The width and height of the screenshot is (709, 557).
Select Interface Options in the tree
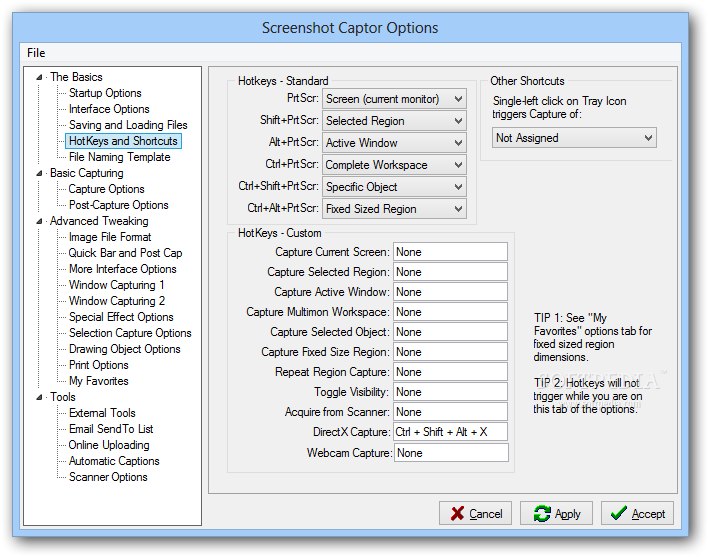[x=109, y=109]
